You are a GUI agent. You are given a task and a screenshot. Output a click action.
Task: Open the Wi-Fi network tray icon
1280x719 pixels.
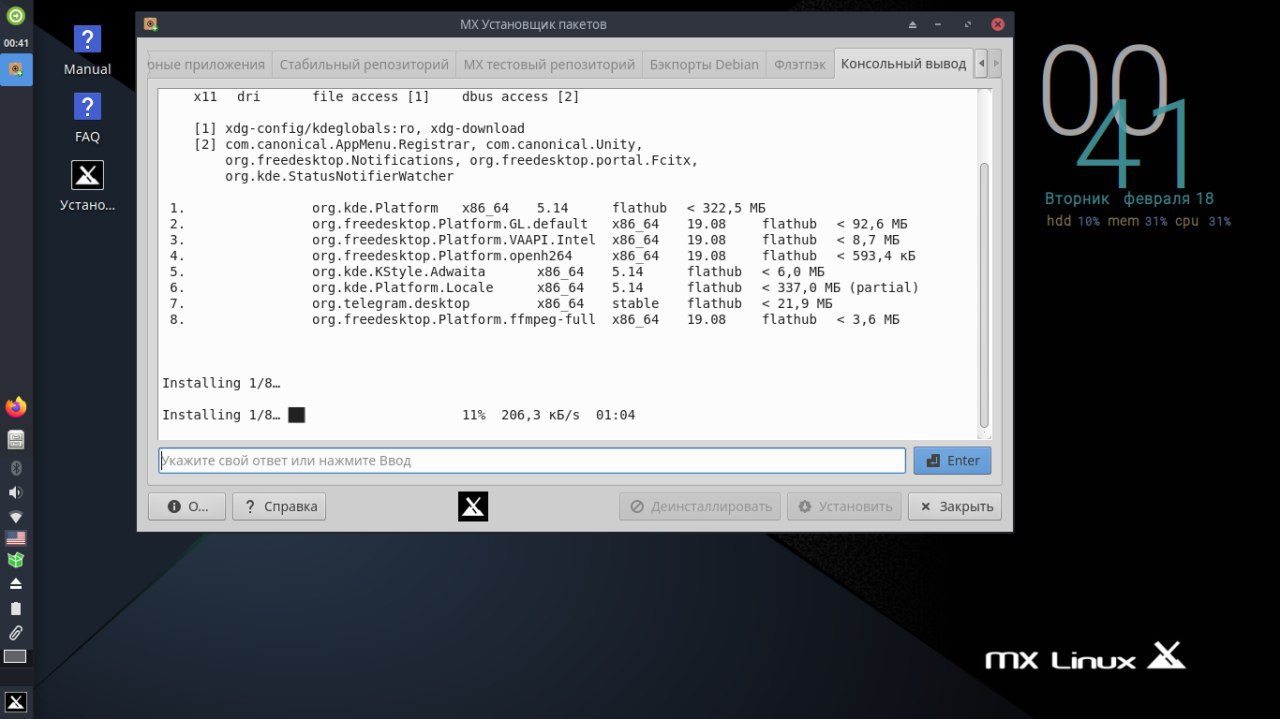[x=16, y=517]
